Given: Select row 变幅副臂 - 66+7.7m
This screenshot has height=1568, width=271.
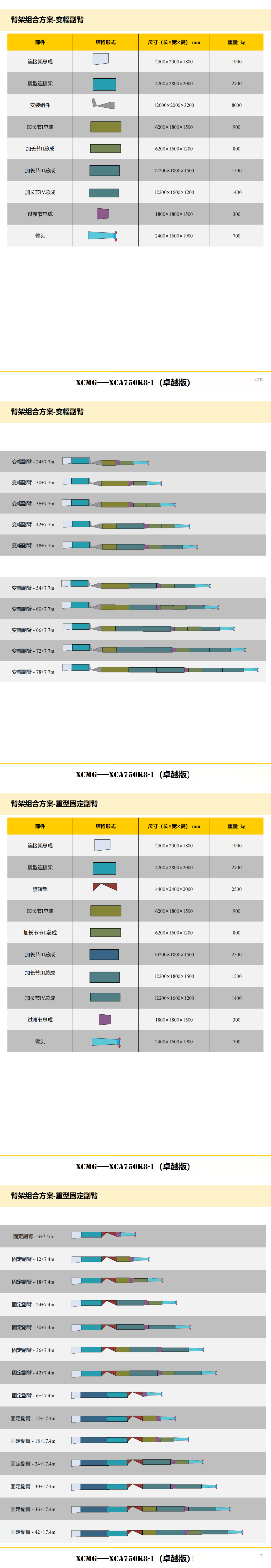Looking at the screenshot, I should pyautogui.click(x=133, y=629).
